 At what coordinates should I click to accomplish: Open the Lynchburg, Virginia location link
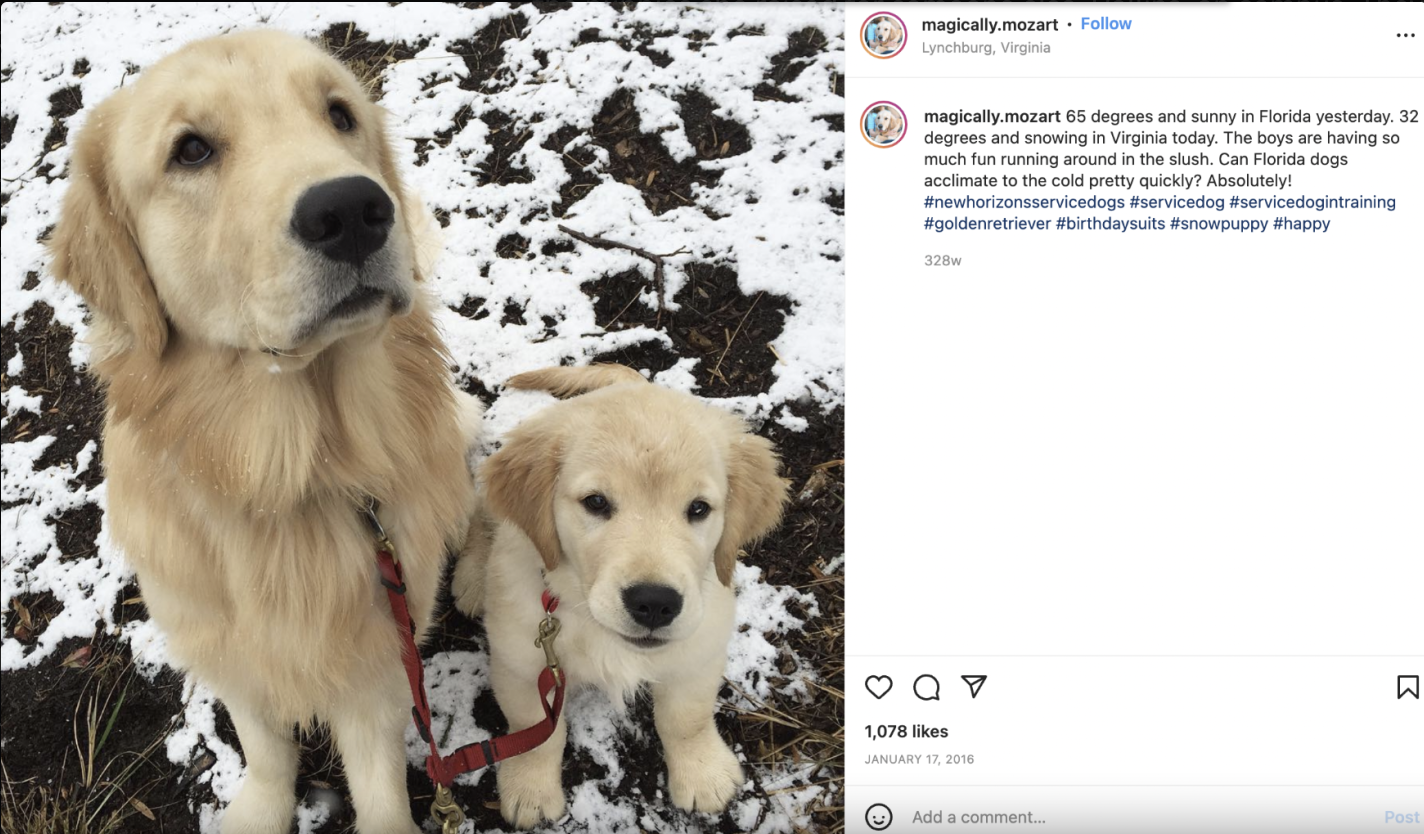pos(986,47)
